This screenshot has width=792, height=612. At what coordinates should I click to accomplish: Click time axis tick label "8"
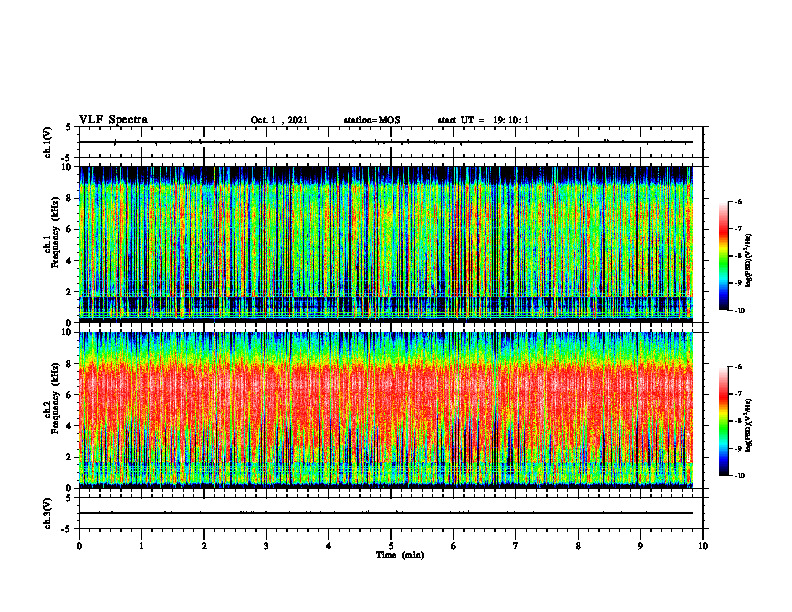coord(578,546)
